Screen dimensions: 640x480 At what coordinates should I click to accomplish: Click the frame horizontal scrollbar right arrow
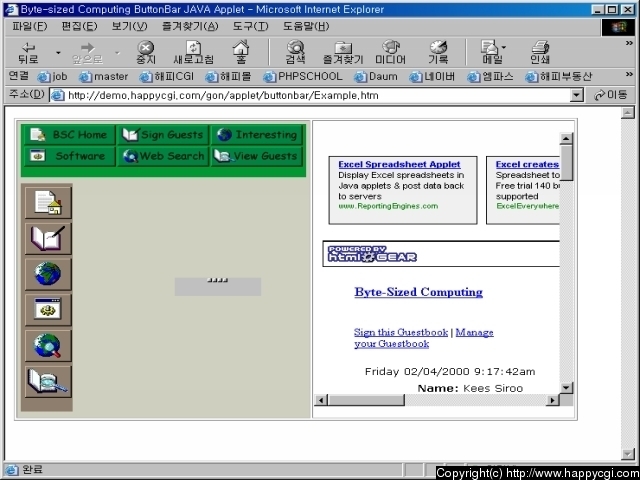click(x=552, y=400)
